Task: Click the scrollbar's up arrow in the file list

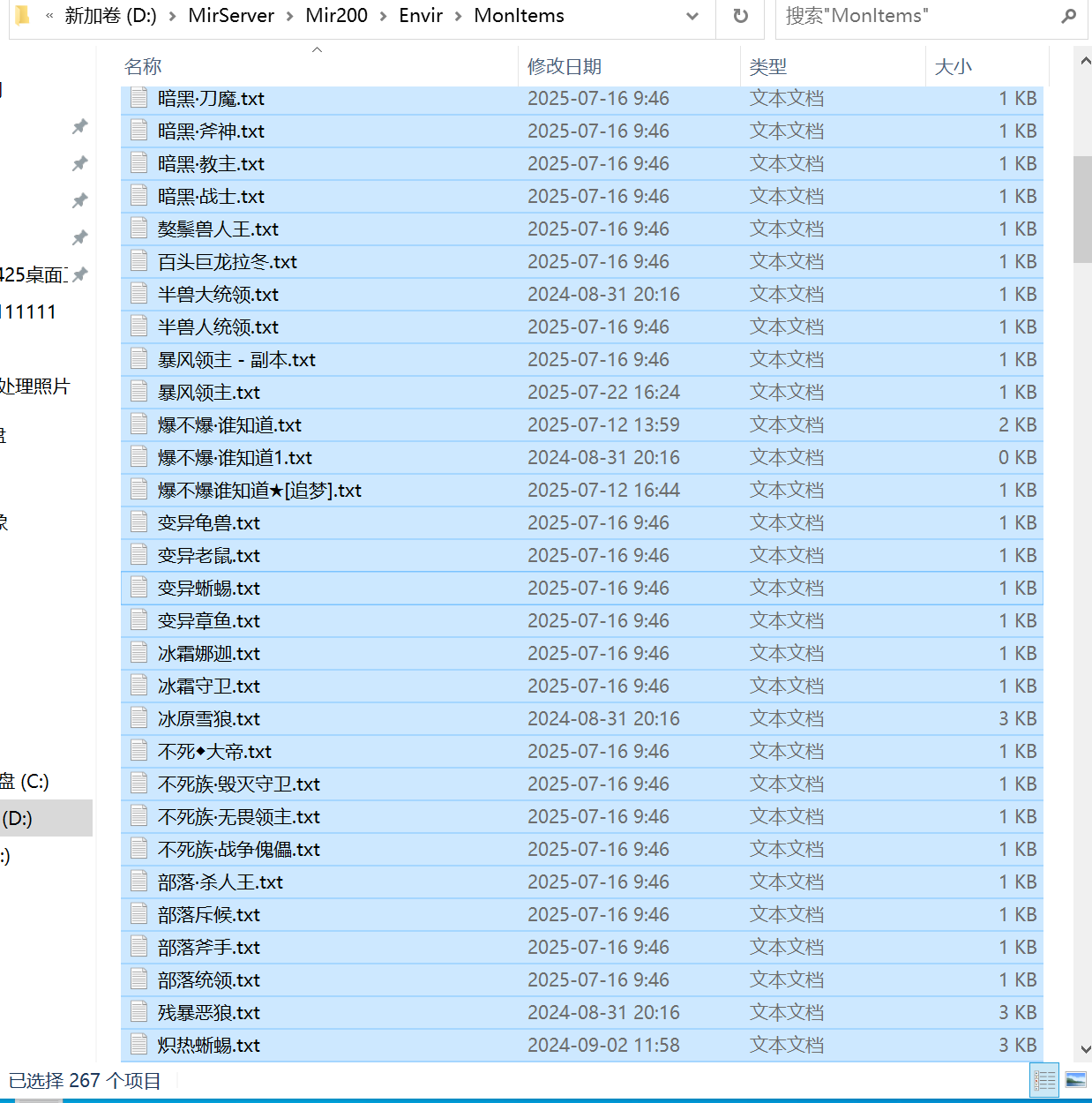Action: pos(1084,61)
